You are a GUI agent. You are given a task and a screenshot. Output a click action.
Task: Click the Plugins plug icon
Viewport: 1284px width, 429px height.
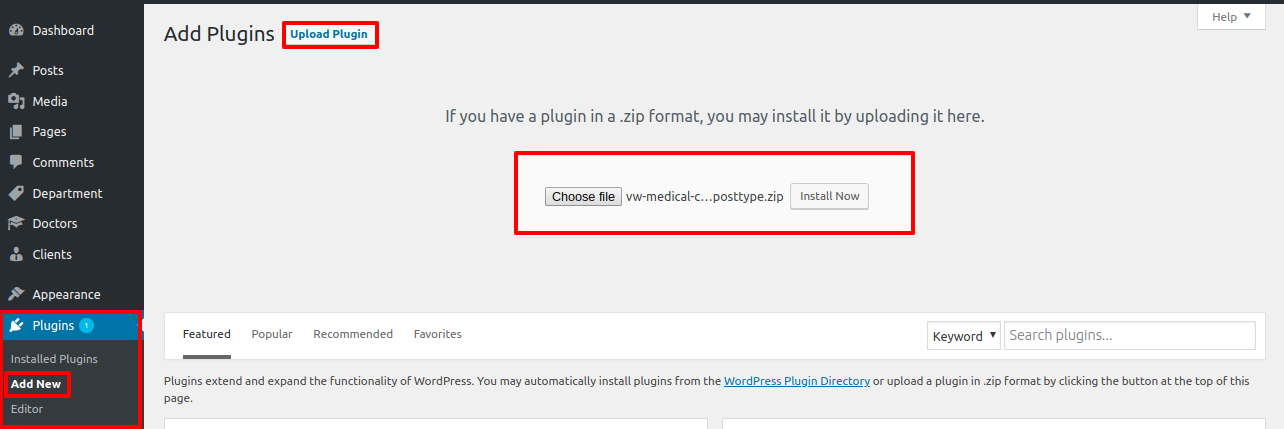[x=16, y=325]
